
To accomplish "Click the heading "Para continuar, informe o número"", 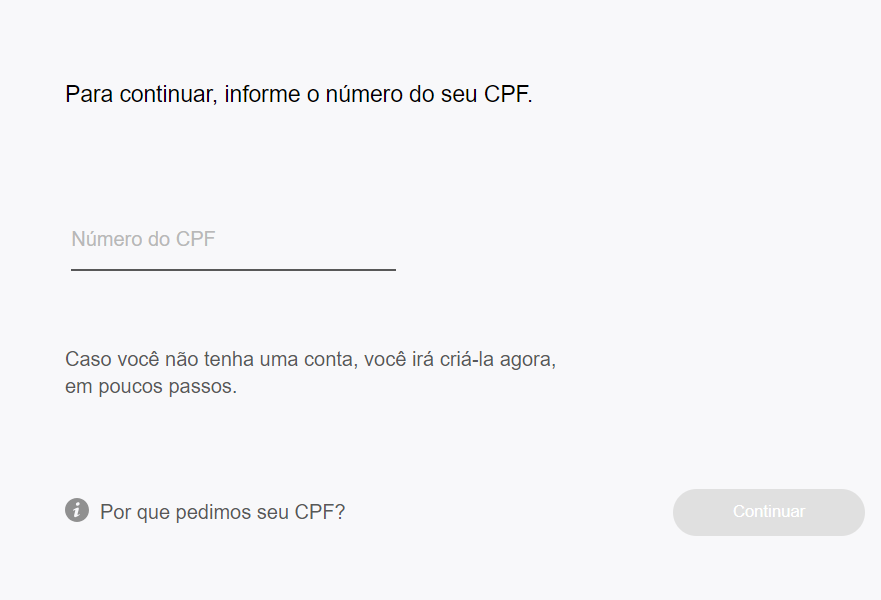I will pos(299,95).
